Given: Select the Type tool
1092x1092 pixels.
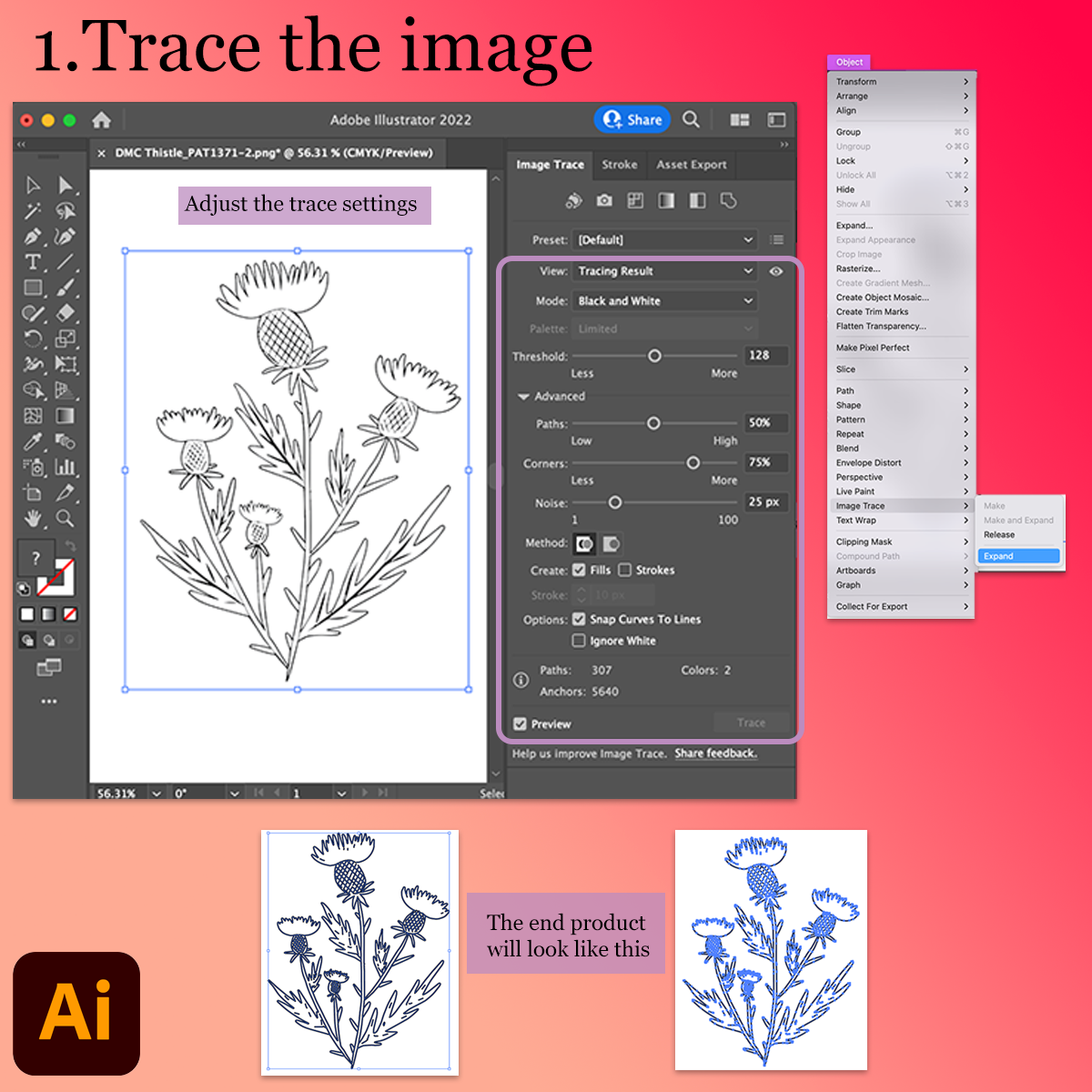Looking at the screenshot, I should [x=33, y=261].
